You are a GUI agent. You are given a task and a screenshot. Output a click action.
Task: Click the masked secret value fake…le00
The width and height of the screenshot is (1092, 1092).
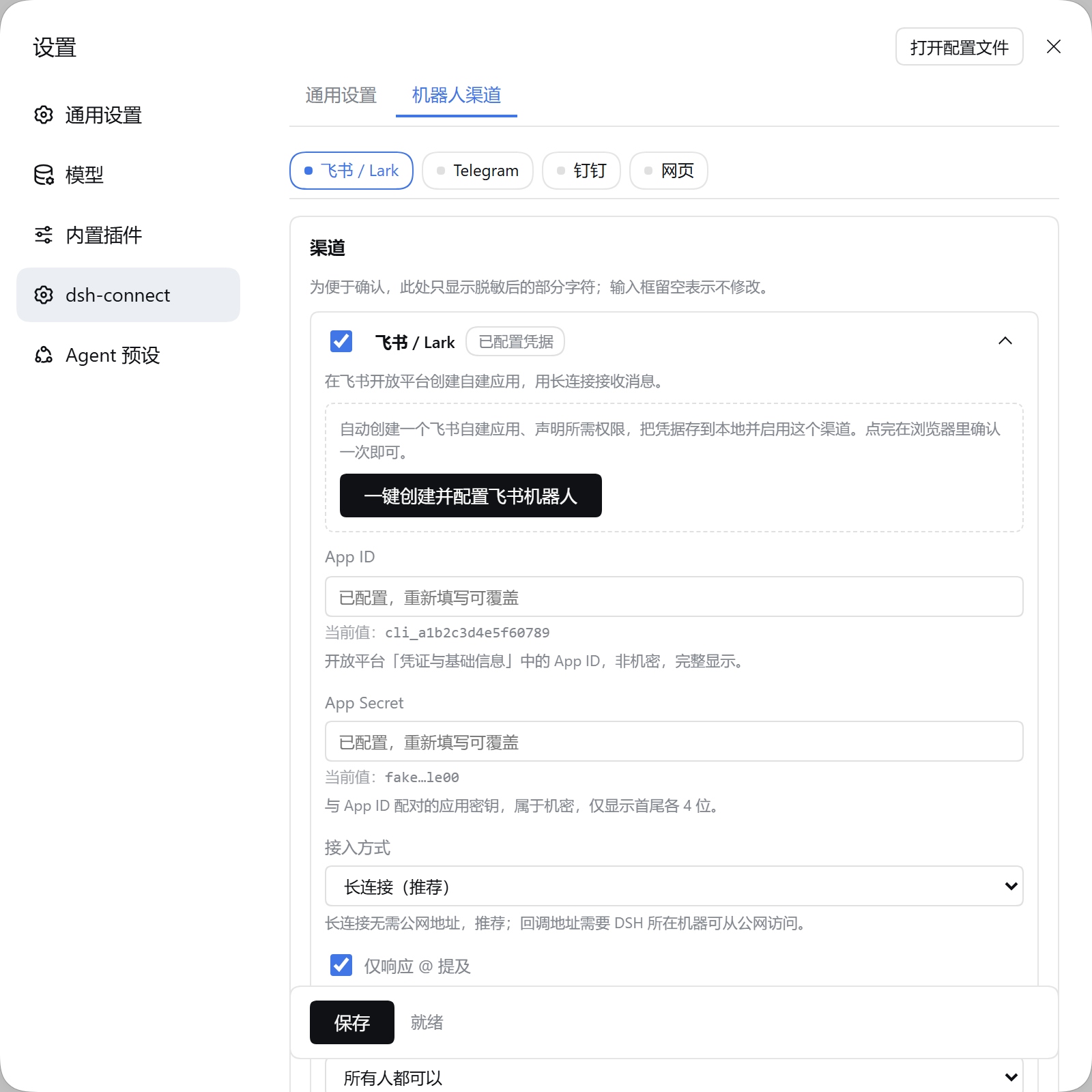click(x=422, y=777)
